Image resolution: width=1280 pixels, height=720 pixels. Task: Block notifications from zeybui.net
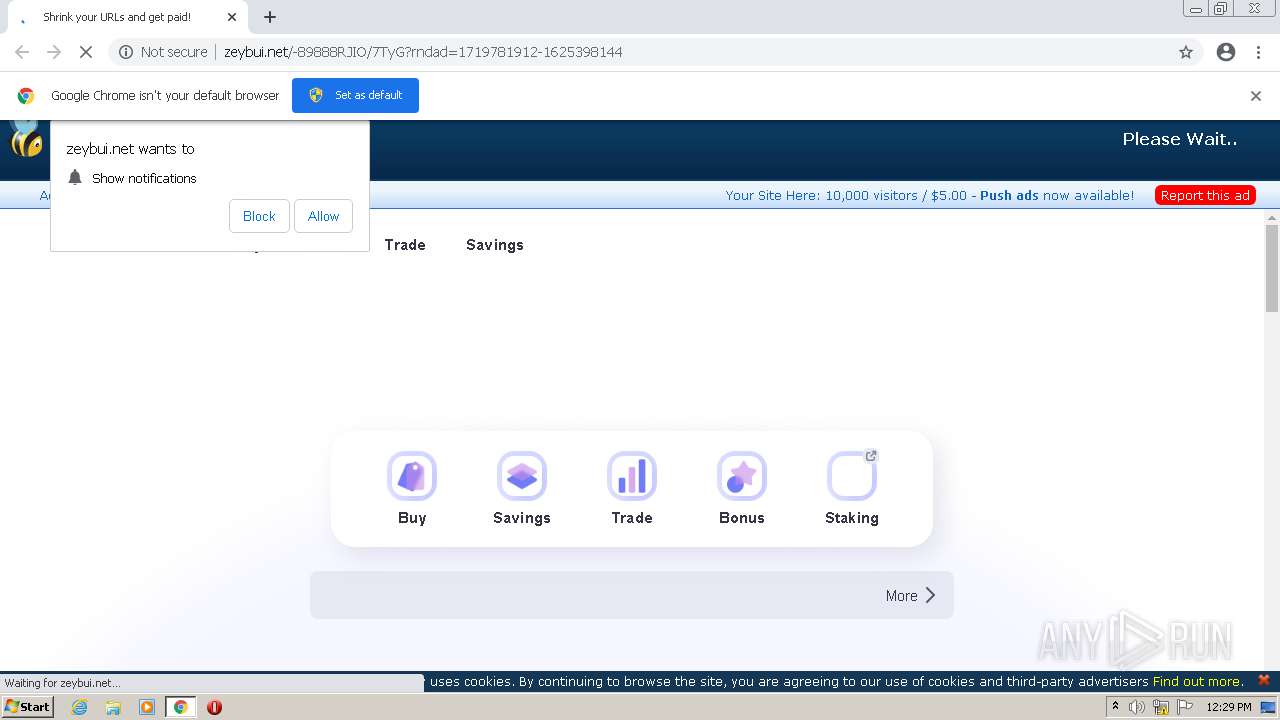pyautogui.click(x=259, y=216)
